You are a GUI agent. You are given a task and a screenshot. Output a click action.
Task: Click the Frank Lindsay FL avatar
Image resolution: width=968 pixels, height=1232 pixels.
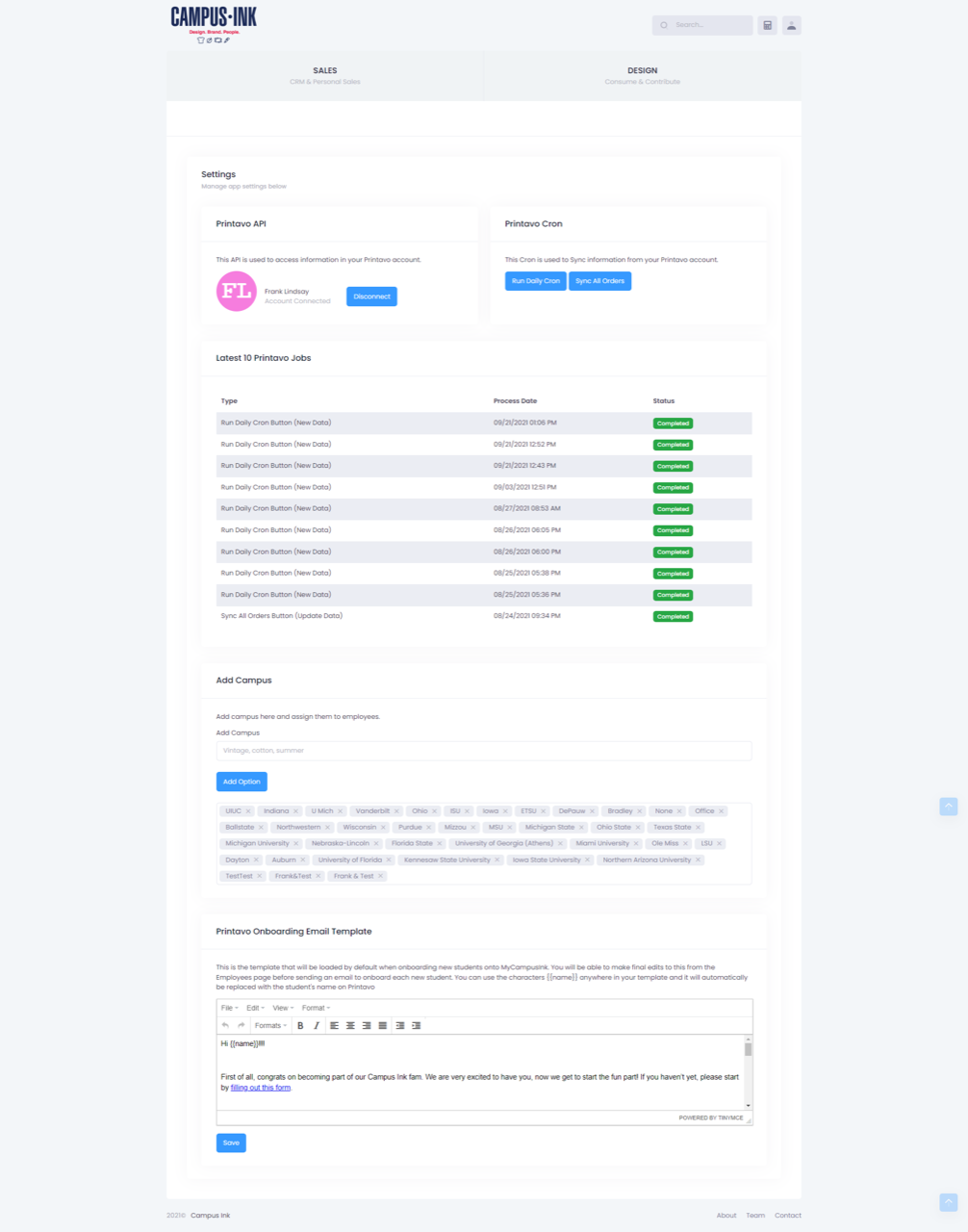(236, 291)
